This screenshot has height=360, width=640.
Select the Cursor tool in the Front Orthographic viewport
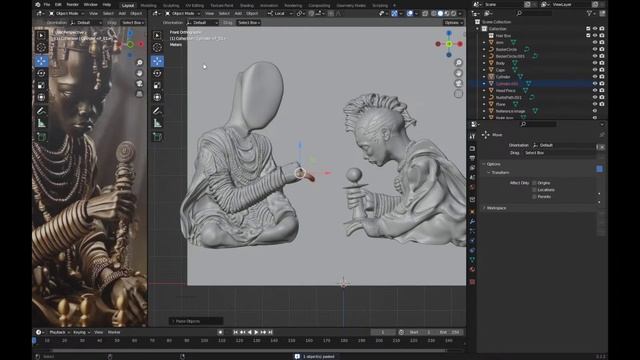(x=157, y=47)
